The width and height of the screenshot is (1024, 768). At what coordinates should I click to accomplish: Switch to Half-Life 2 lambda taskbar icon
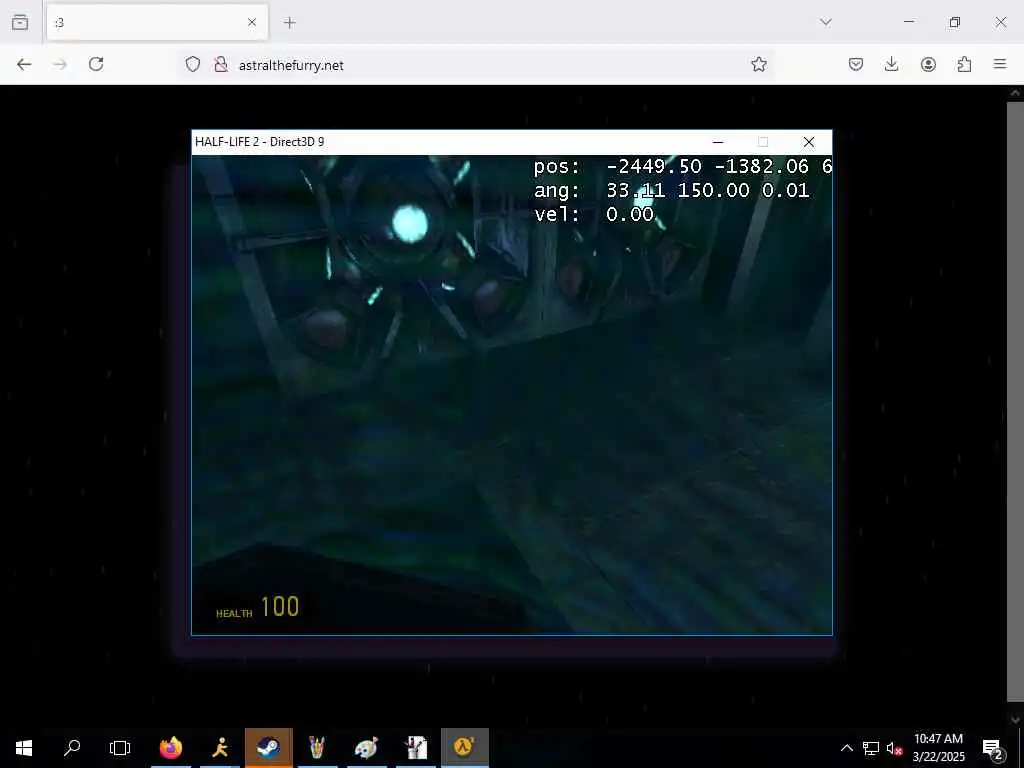[x=464, y=748]
